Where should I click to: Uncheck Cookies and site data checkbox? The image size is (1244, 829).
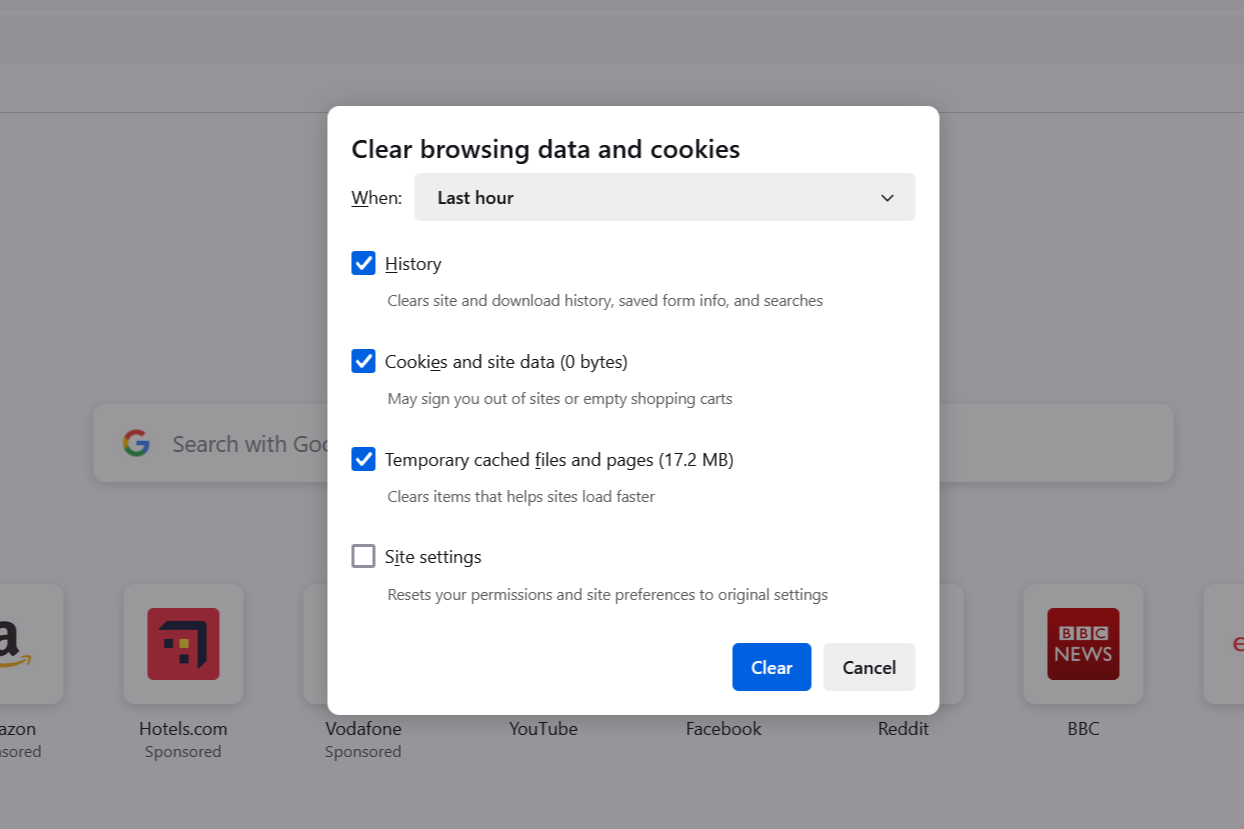[x=363, y=361]
